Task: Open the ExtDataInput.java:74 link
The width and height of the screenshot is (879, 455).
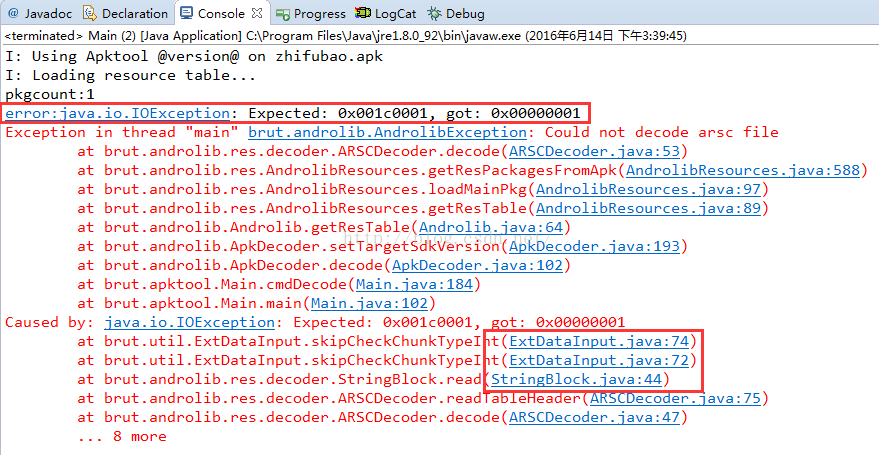Action: click(599, 341)
